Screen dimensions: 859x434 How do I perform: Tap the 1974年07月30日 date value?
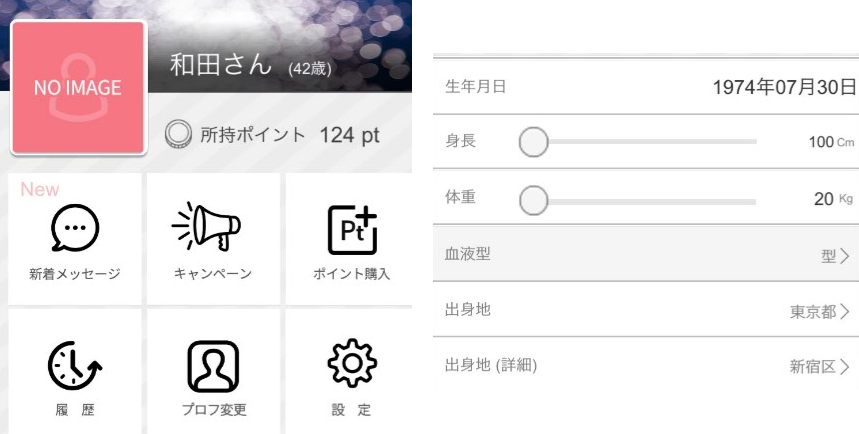785,86
